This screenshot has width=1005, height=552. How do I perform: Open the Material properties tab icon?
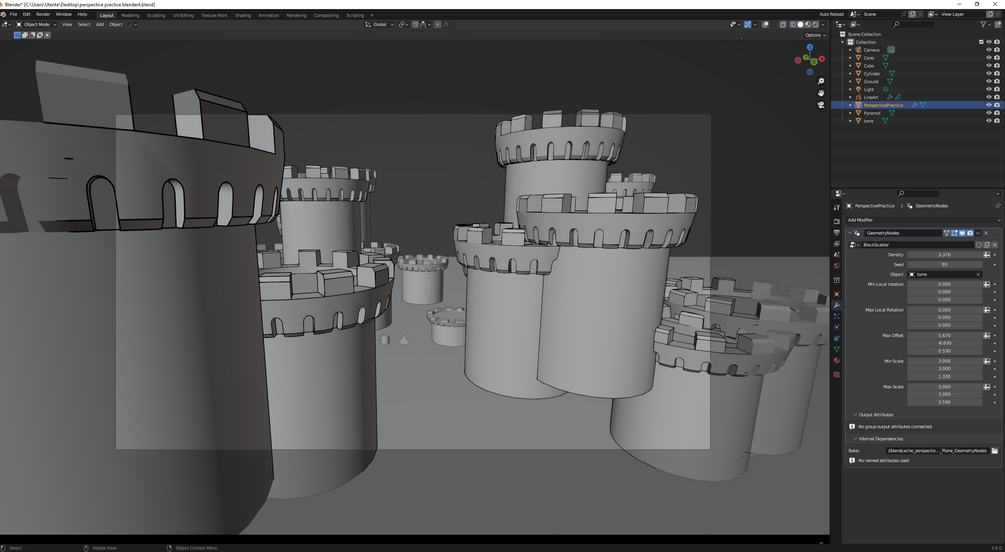(836, 360)
